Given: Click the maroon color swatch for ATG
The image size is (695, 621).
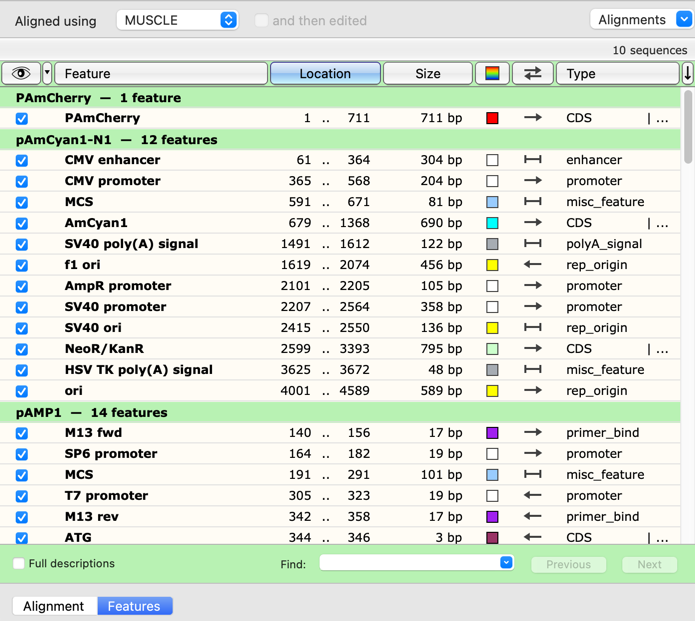Looking at the screenshot, I should pyautogui.click(x=492, y=538).
